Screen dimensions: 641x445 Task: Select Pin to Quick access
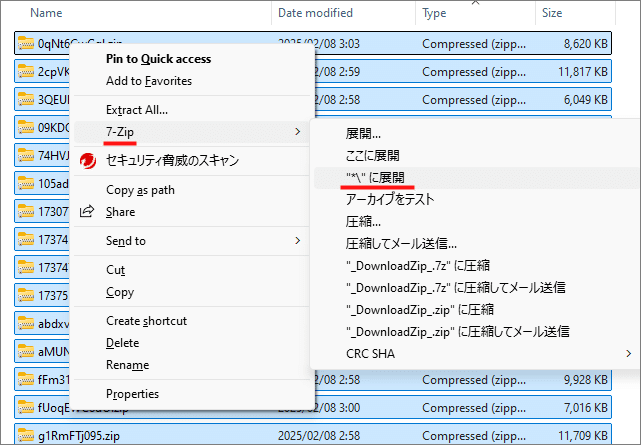click(x=158, y=59)
